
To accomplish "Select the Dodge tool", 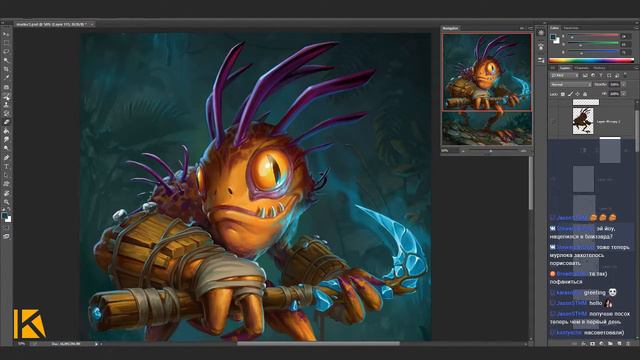I will tap(6, 149).
